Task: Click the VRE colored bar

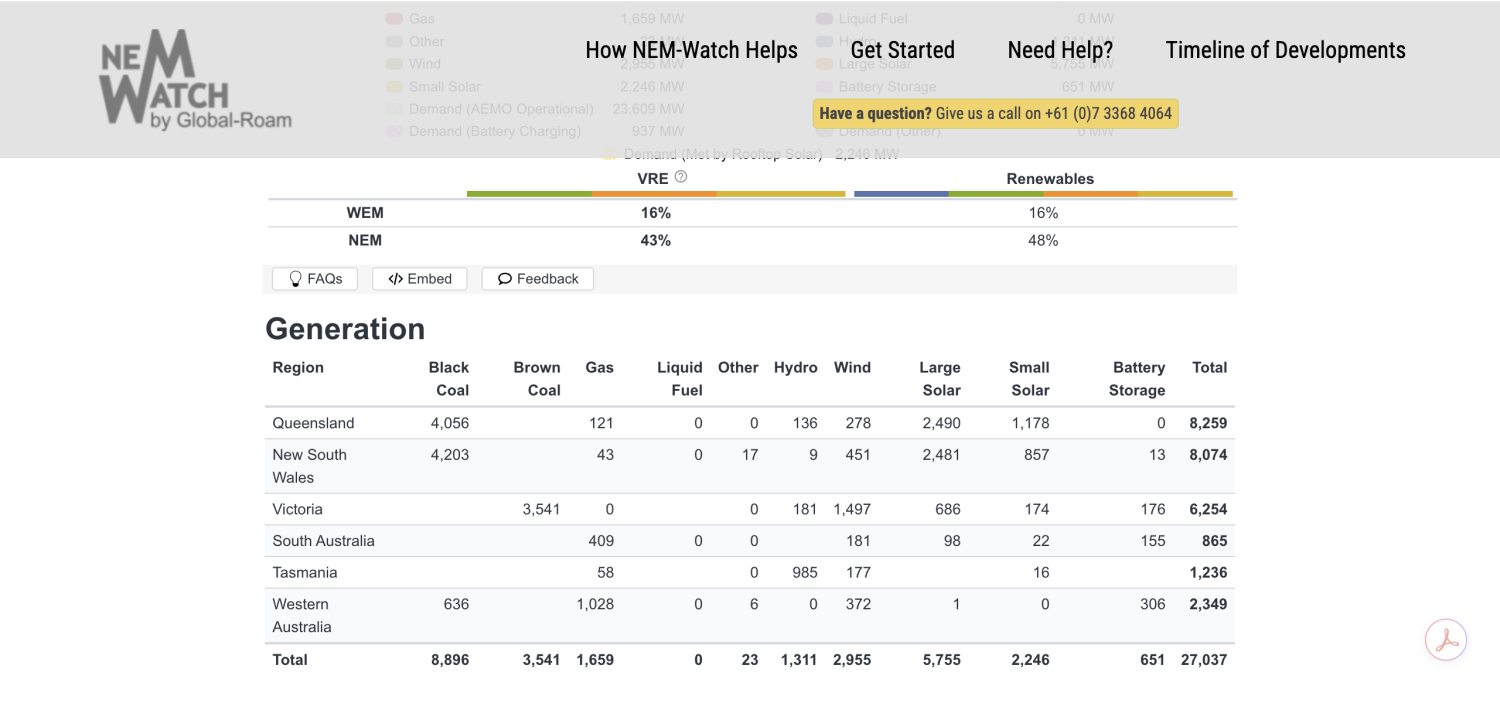Action: (656, 194)
